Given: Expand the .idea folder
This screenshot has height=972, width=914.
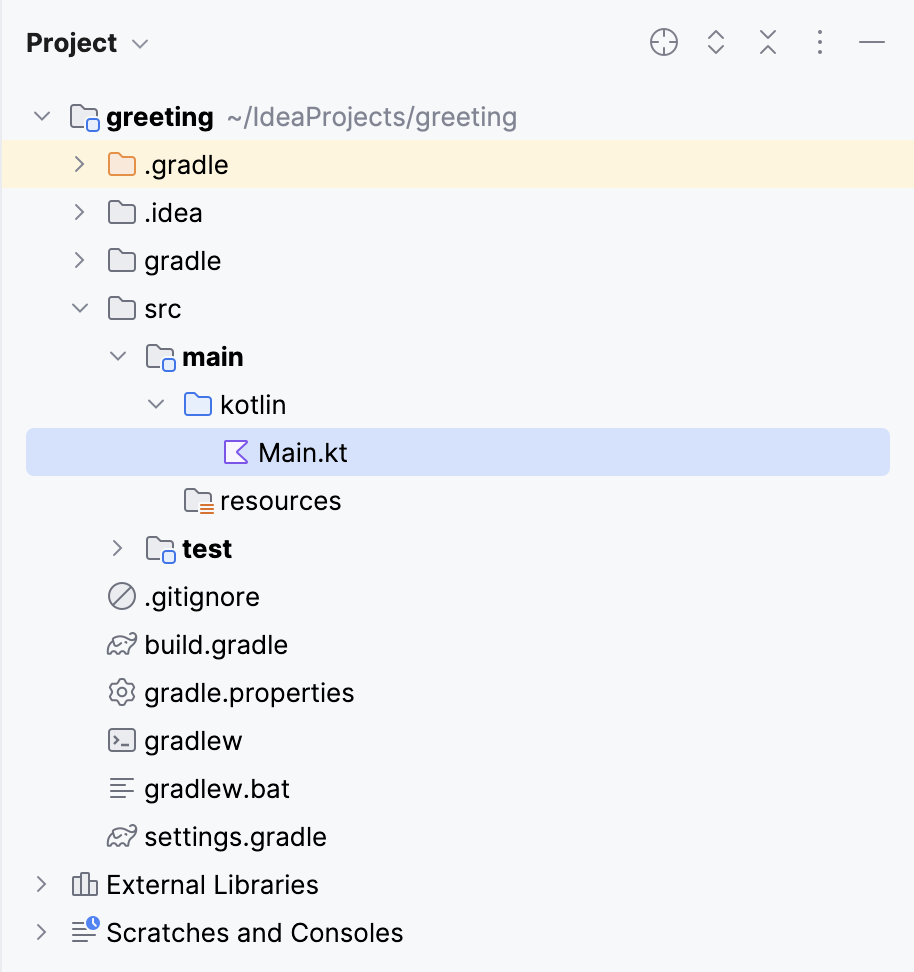Looking at the screenshot, I should [x=79, y=212].
